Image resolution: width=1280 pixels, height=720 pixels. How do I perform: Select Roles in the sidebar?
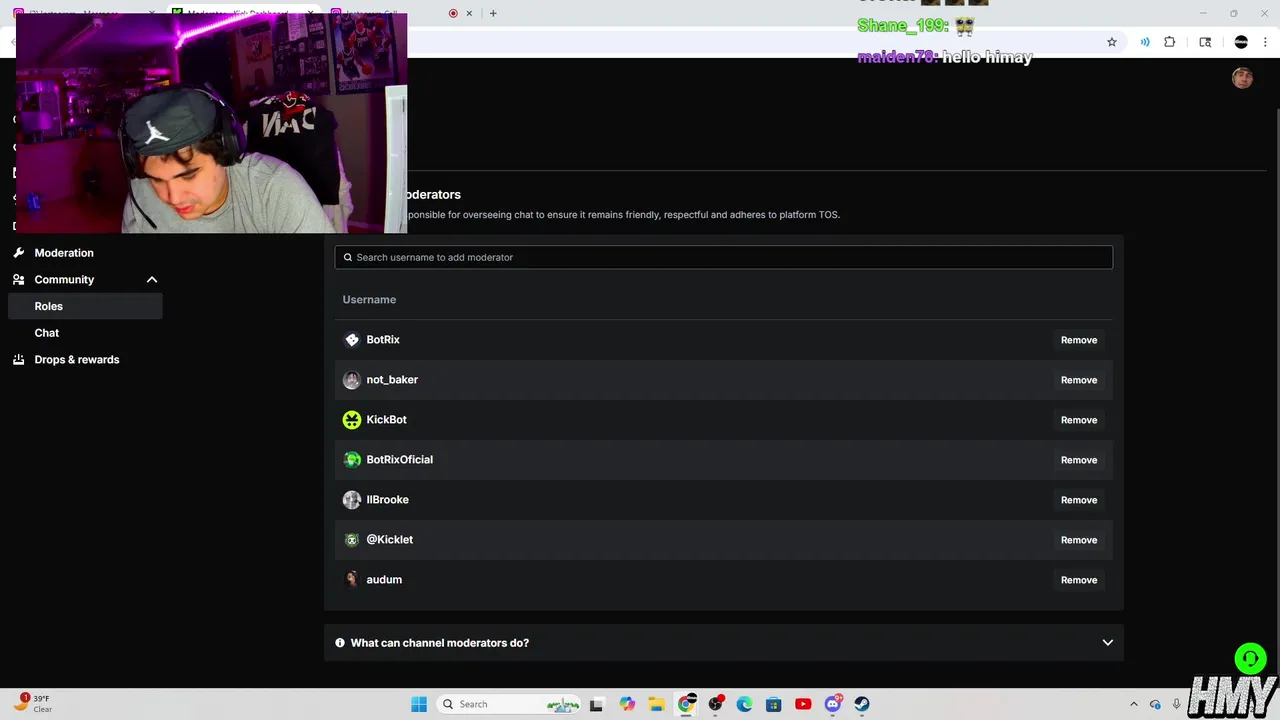point(85,306)
